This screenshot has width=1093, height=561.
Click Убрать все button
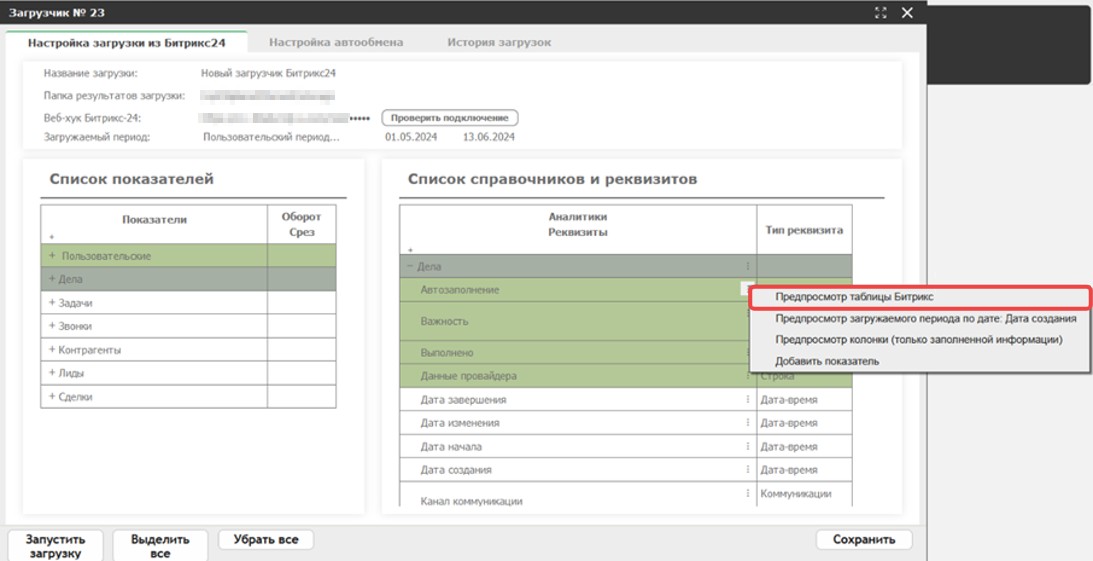pyautogui.click(x=266, y=539)
